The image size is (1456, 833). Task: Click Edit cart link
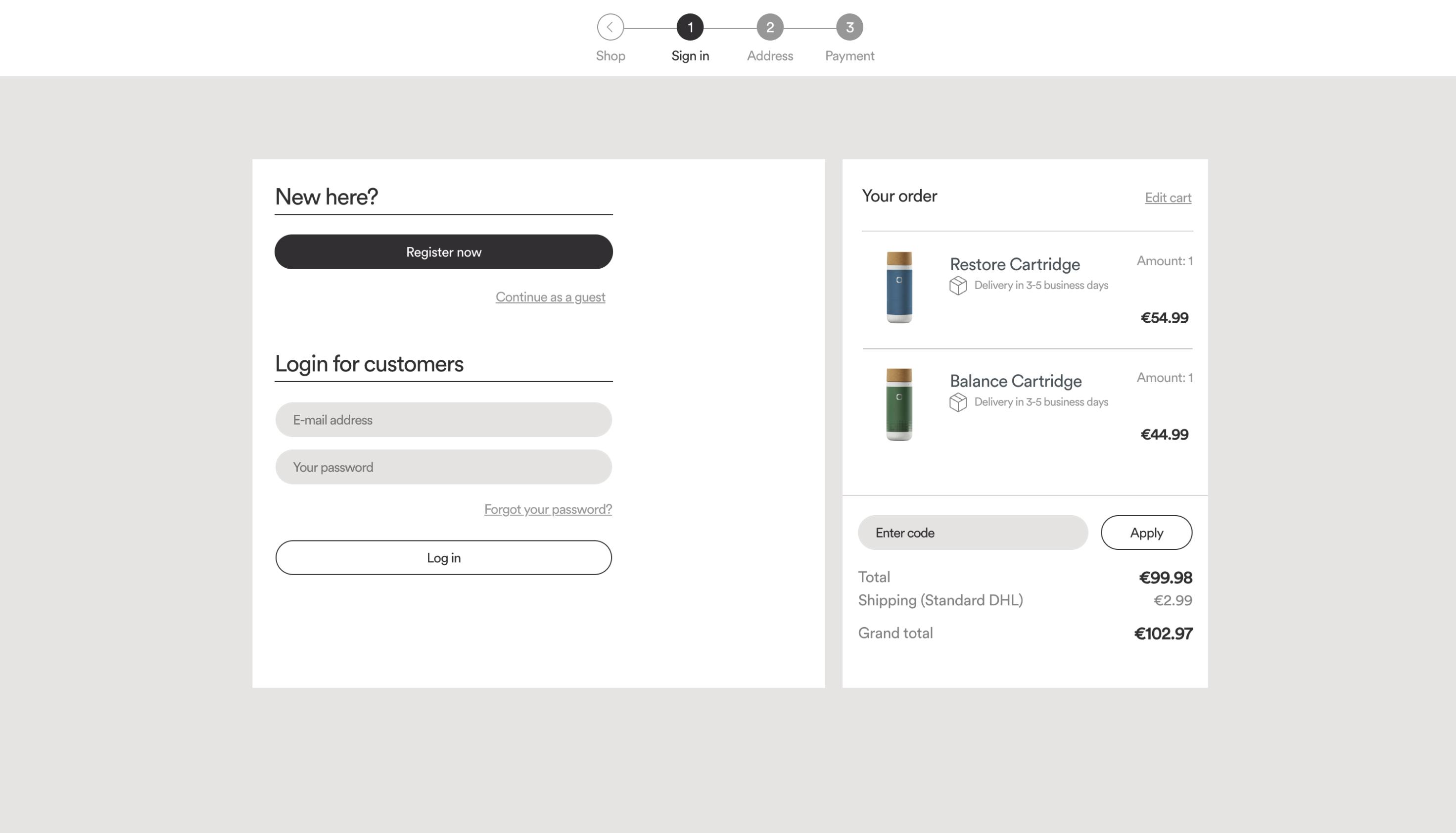pos(1168,198)
